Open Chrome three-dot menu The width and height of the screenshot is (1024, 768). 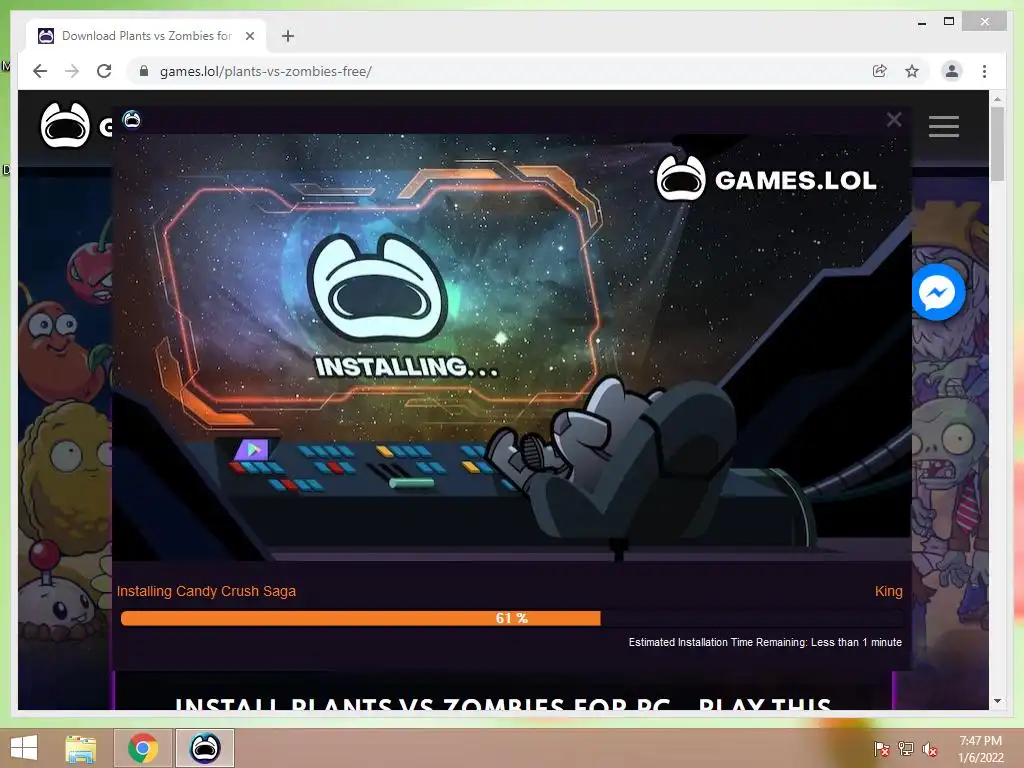pos(984,71)
